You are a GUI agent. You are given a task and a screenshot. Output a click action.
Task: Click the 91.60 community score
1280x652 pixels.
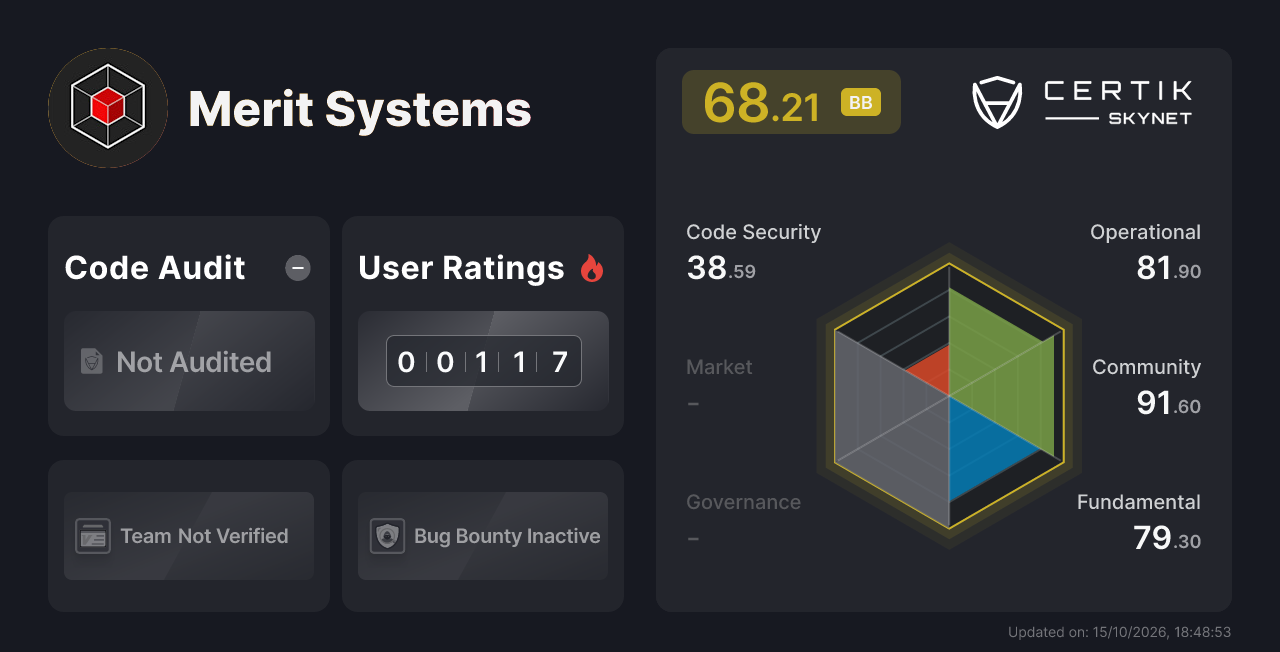coord(1169,403)
